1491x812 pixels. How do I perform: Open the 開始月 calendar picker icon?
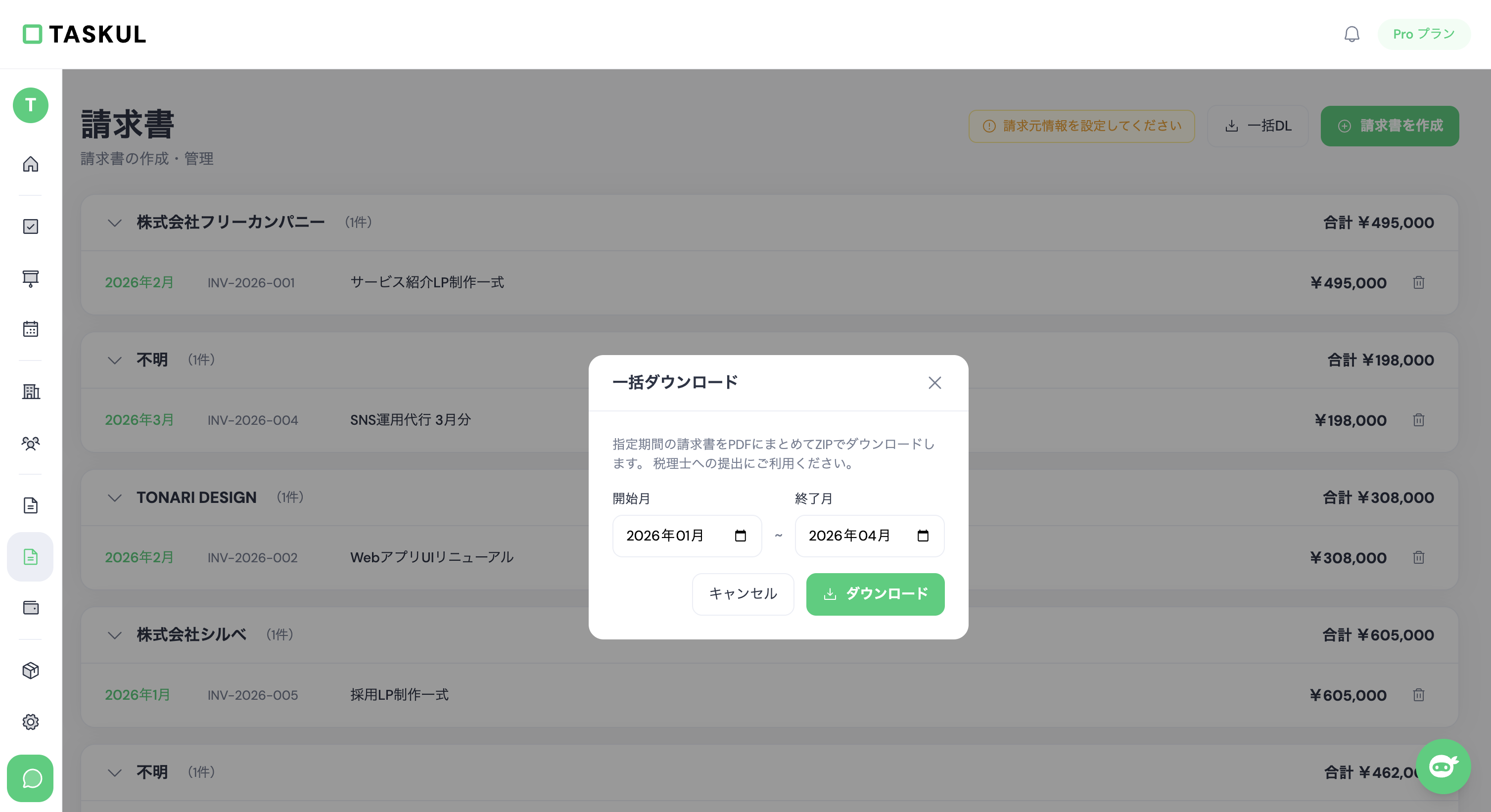tap(740, 536)
